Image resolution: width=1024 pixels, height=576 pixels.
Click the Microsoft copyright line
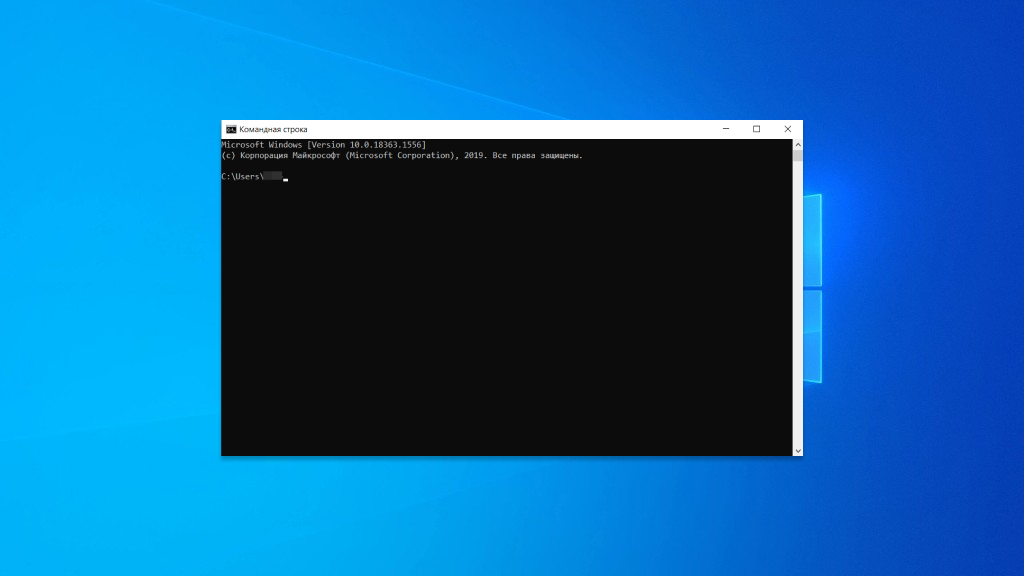coord(400,155)
